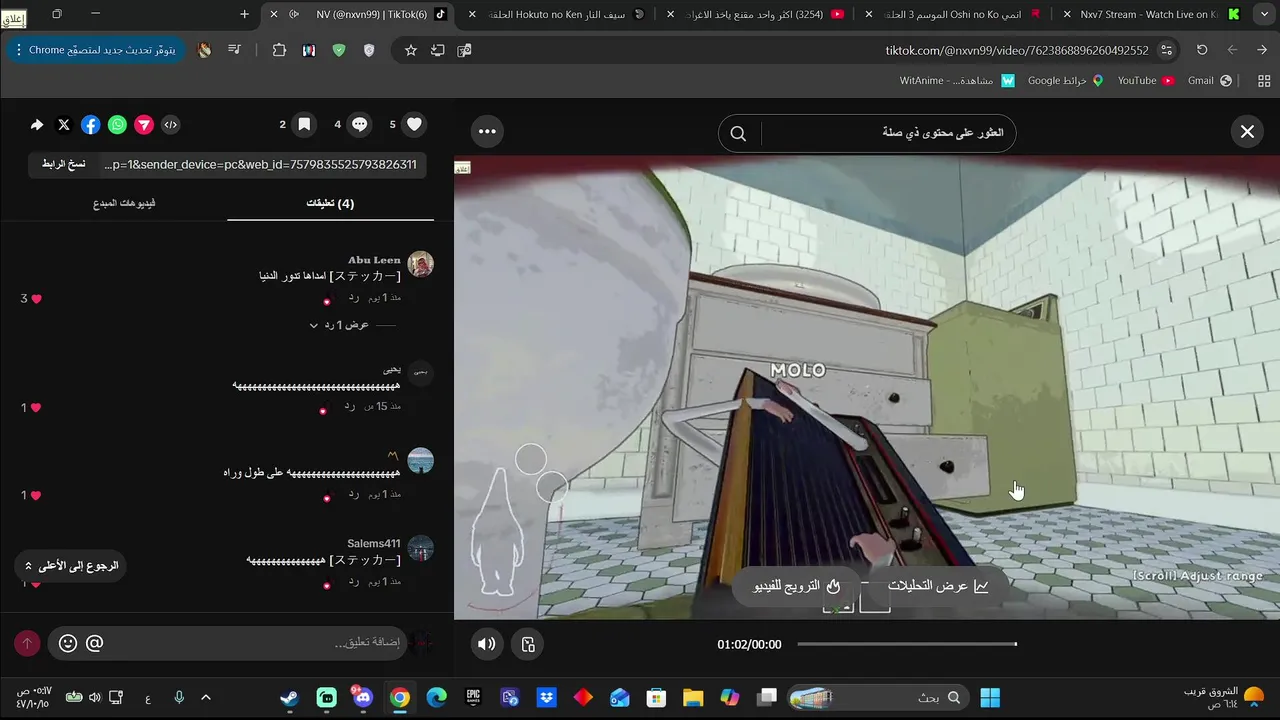Open the YouTube bookmark

click(1146, 81)
